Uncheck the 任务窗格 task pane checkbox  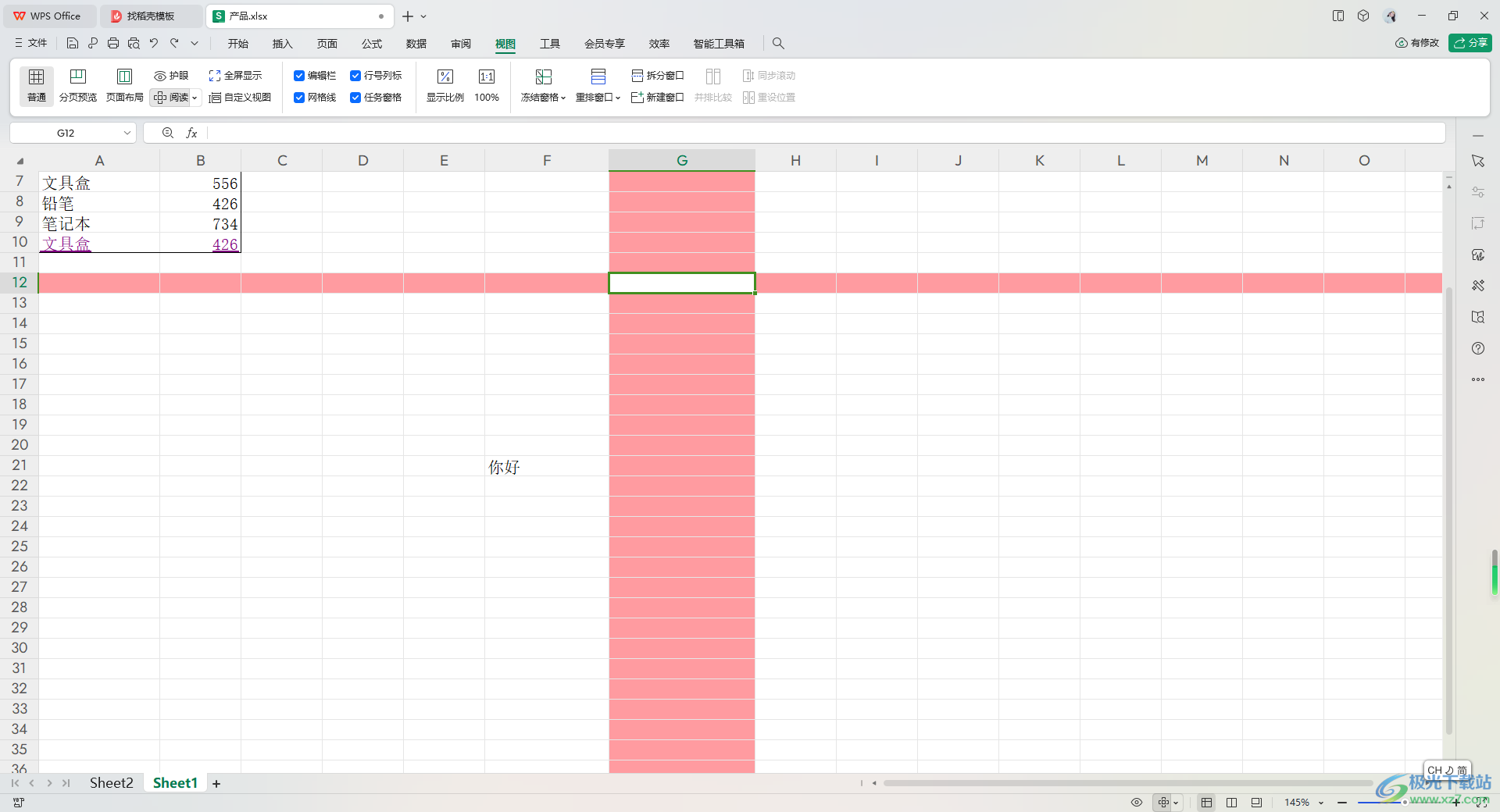point(355,98)
